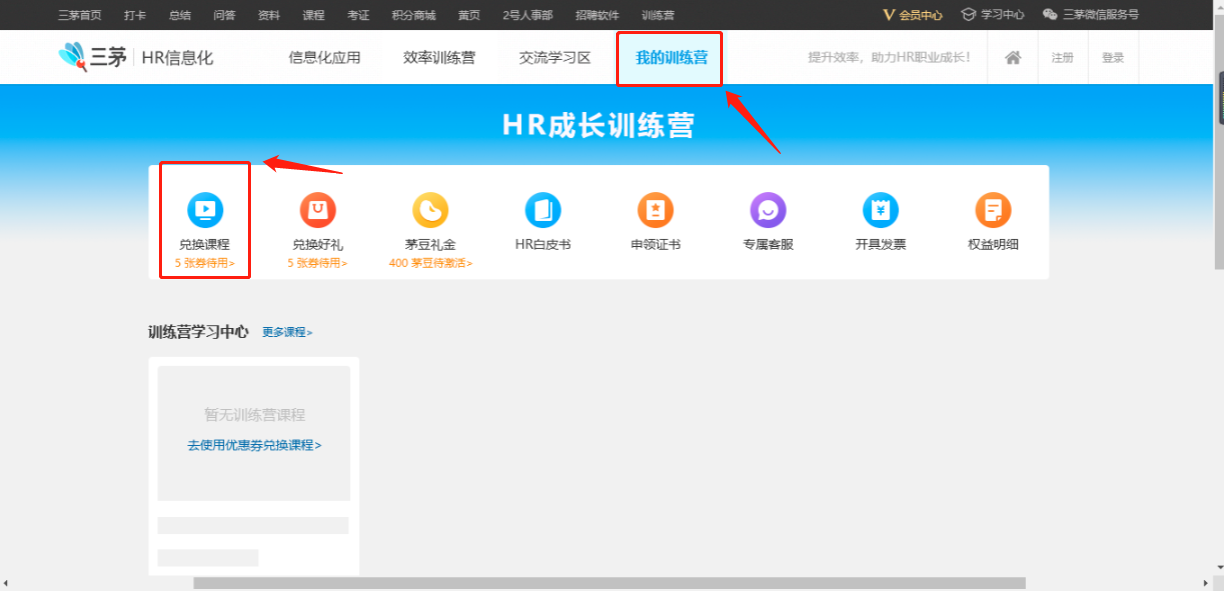Viewport: 1224px width, 591px height.
Task: Open the 兑换好礼 gift exchange icon
Action: [318, 210]
